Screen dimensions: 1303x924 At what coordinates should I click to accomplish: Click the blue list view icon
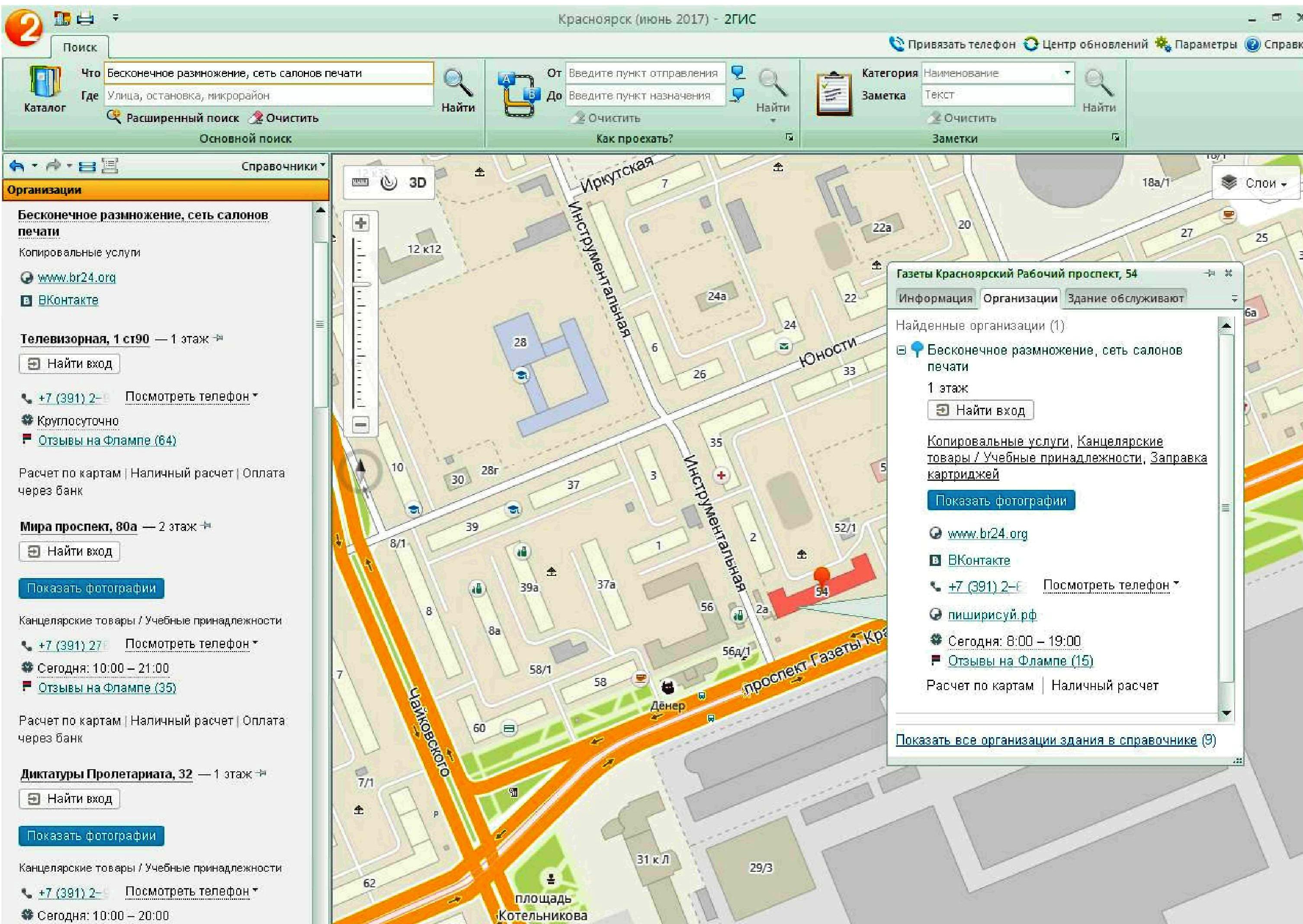click(x=87, y=166)
